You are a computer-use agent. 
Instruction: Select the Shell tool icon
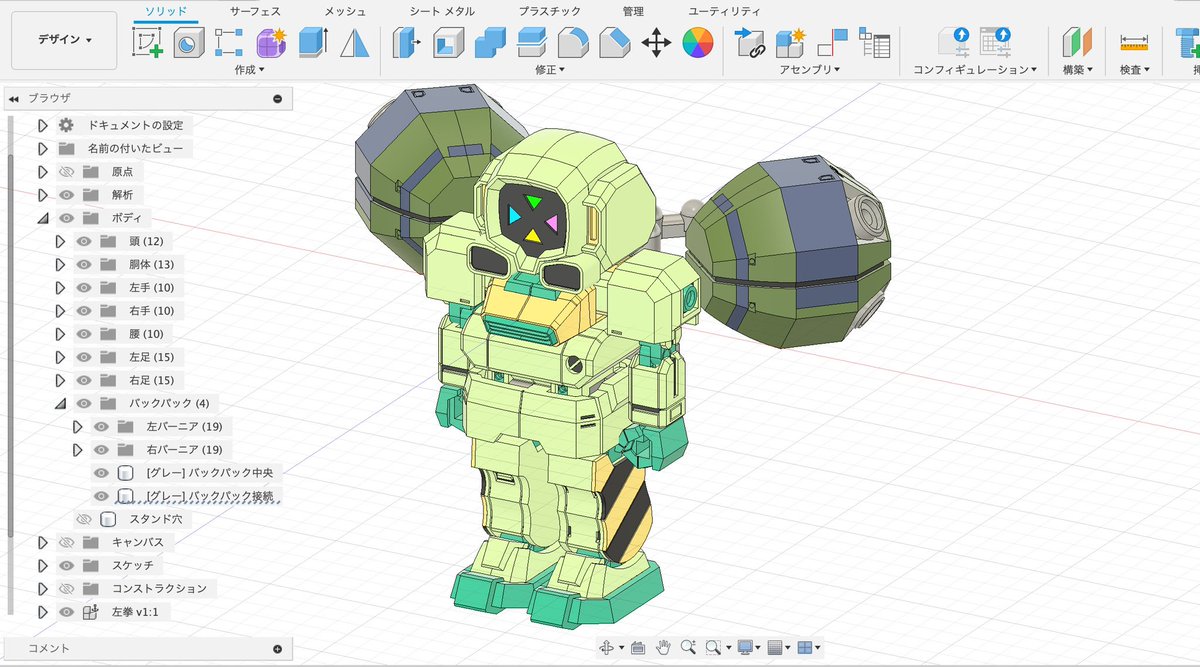[x=449, y=43]
